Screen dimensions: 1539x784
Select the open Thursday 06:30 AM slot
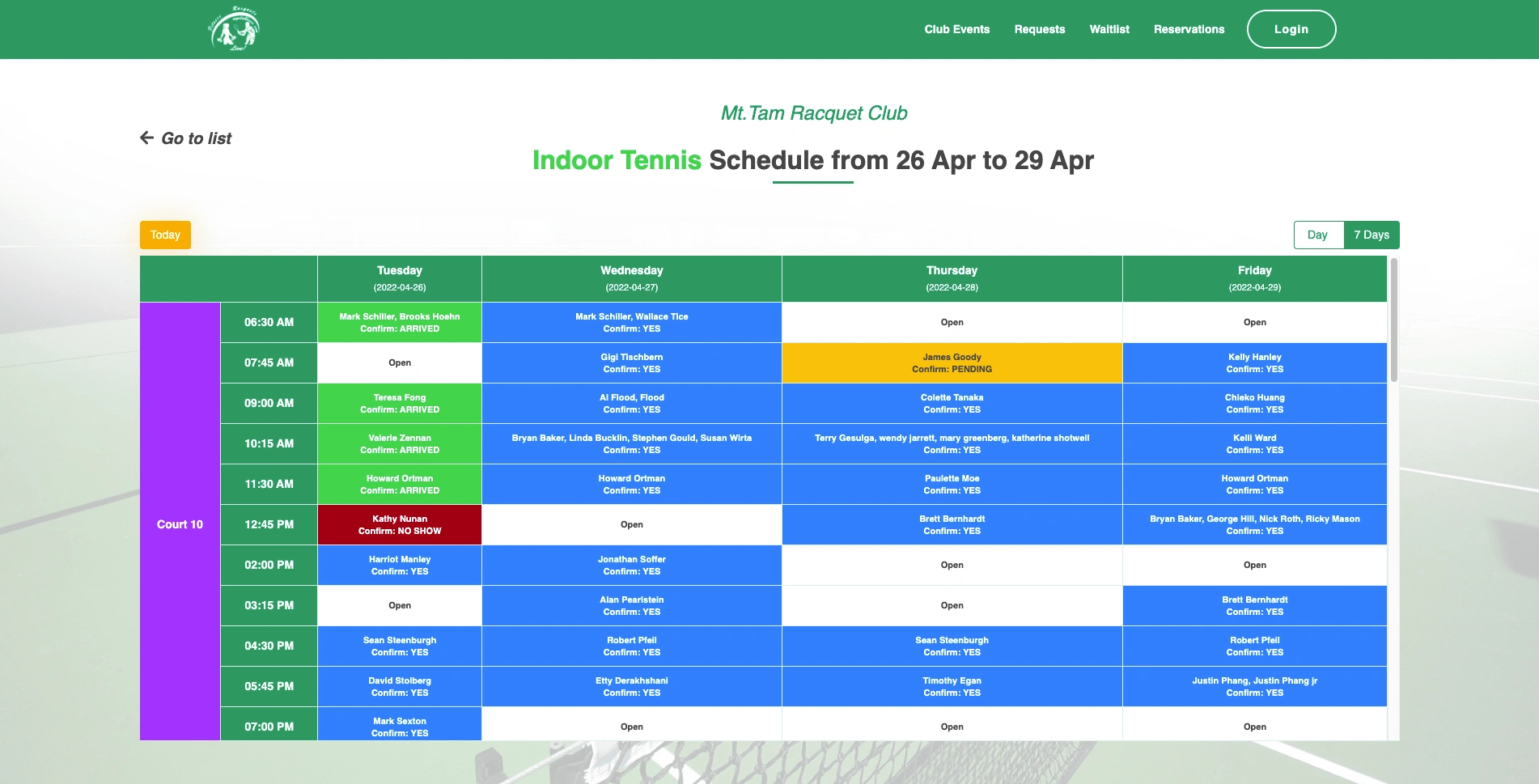[x=952, y=322]
